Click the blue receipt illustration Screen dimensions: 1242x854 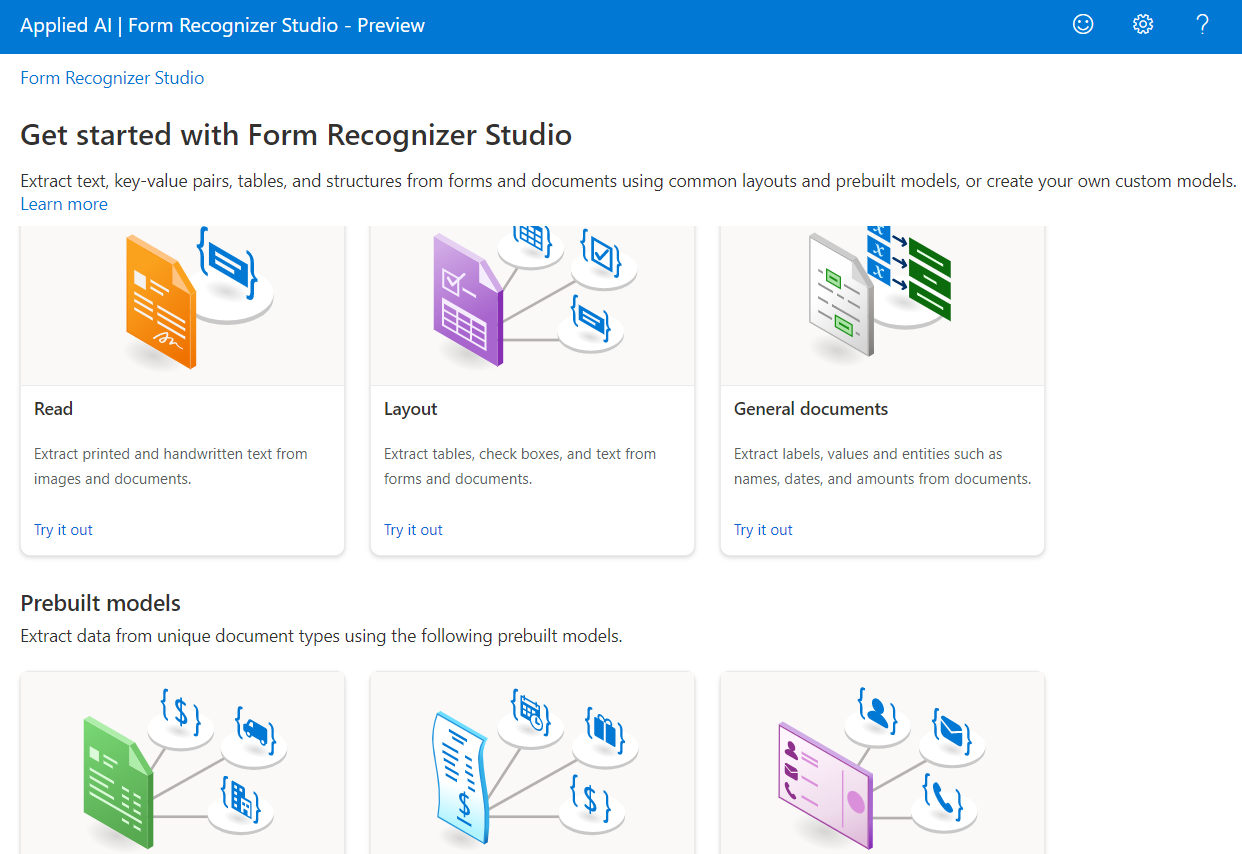[x=461, y=780]
